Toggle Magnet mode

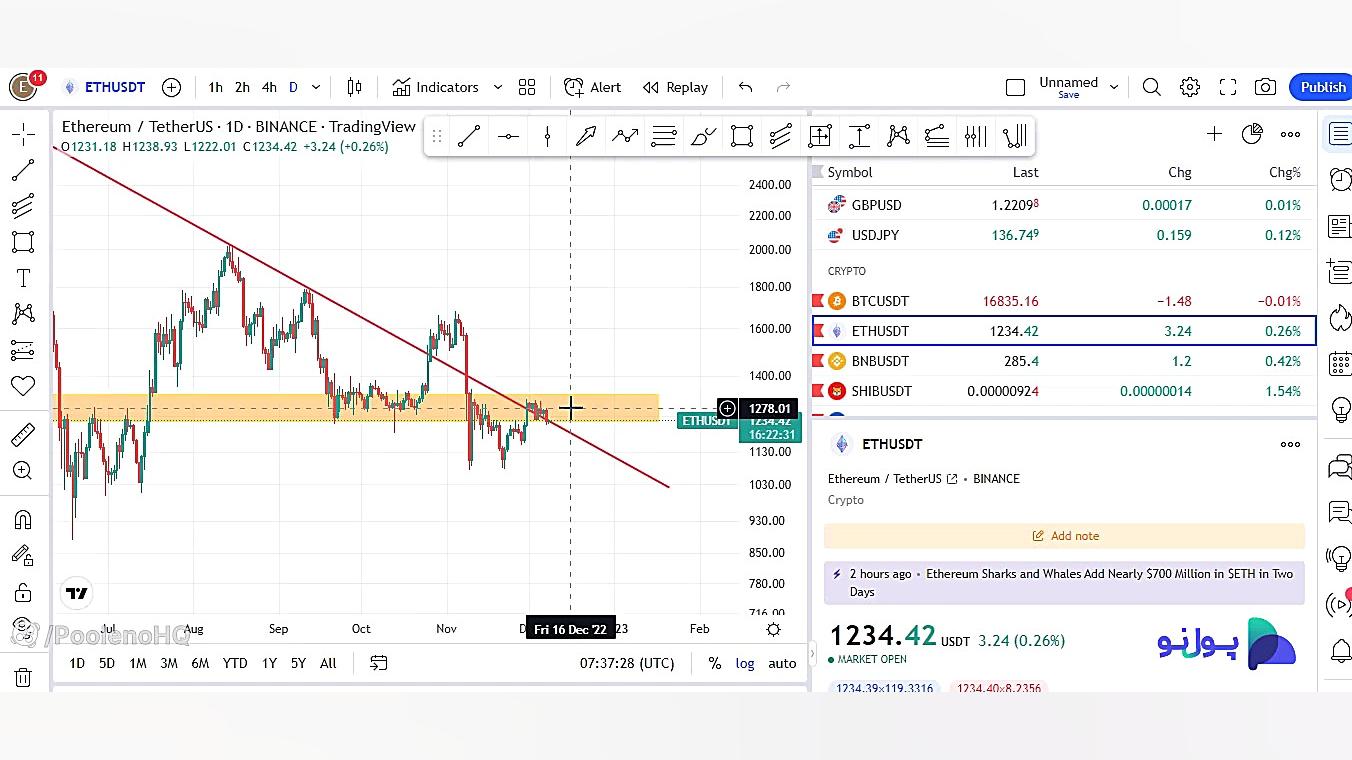point(23,520)
